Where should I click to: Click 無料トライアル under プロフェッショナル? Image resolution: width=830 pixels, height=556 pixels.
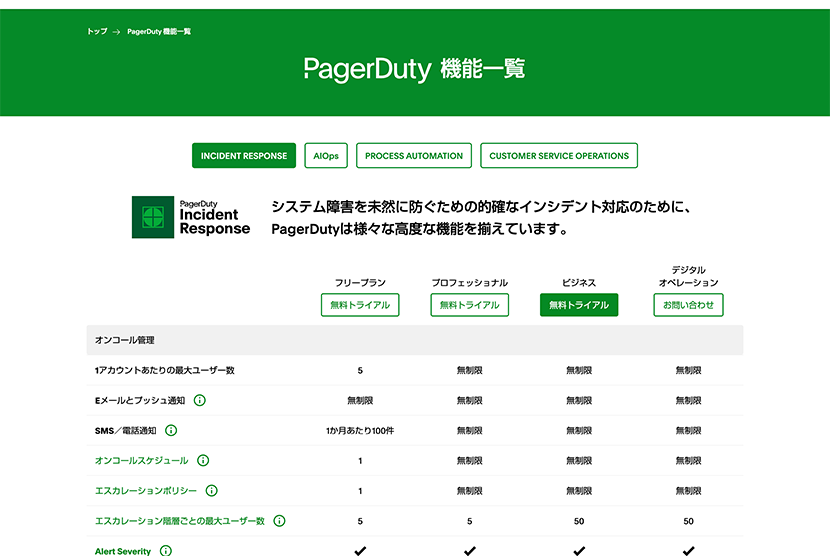(x=470, y=305)
